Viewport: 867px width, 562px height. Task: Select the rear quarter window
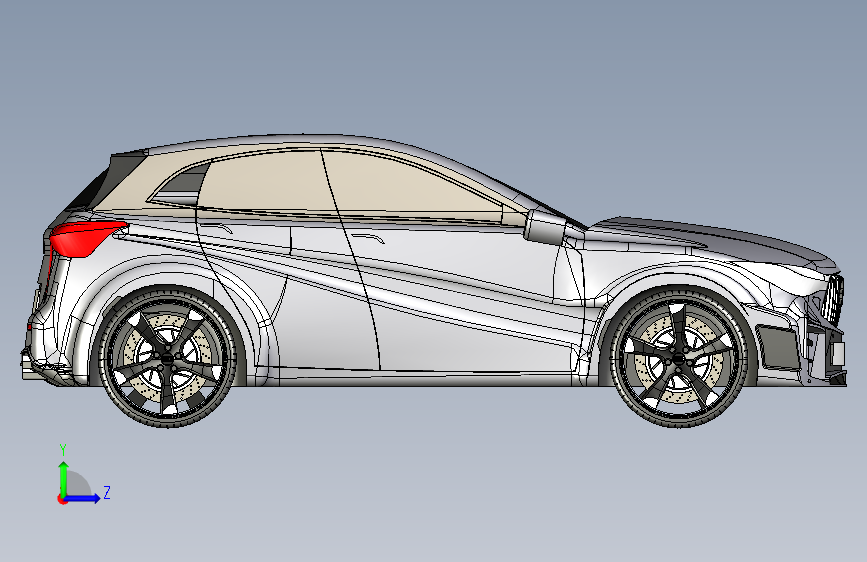180,184
